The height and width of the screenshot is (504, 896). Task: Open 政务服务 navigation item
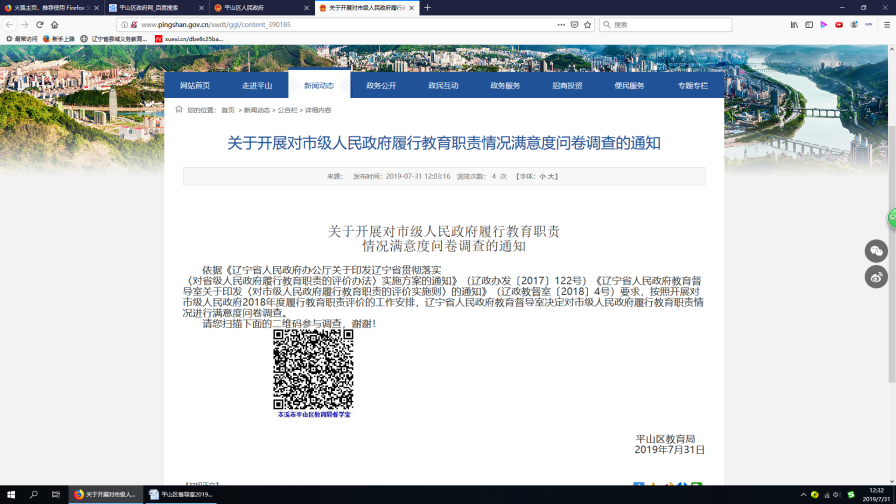coord(505,86)
